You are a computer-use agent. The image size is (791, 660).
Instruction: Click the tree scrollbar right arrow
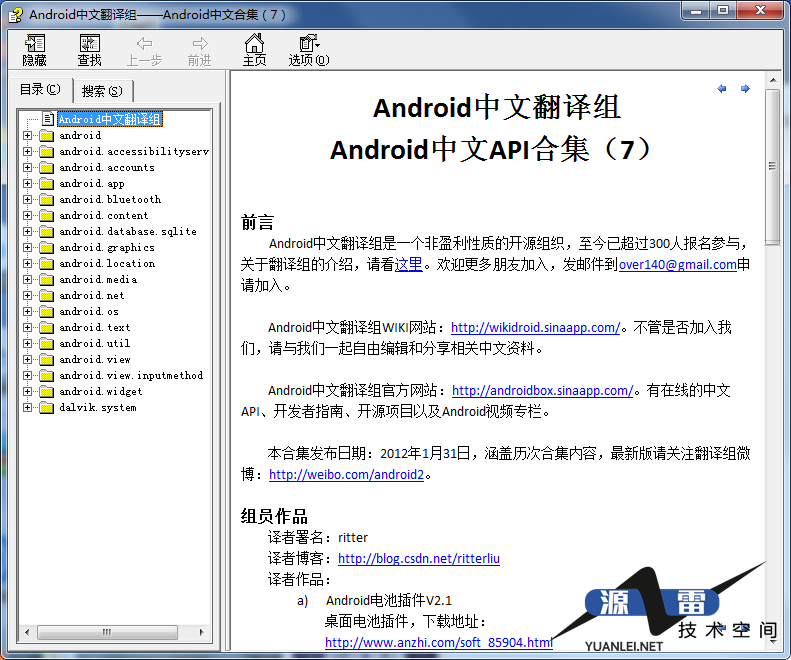coord(202,632)
